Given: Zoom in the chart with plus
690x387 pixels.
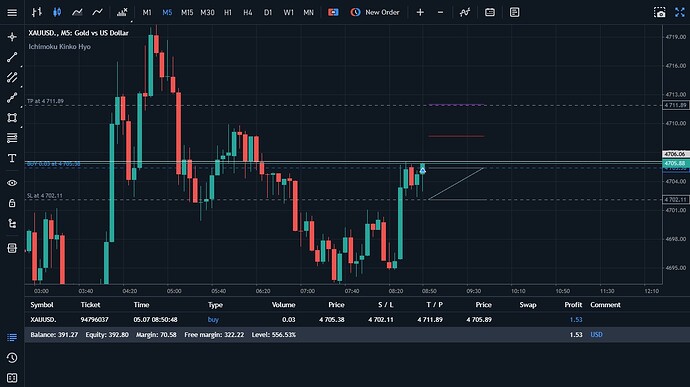Looking at the screenshot, I should point(420,12).
